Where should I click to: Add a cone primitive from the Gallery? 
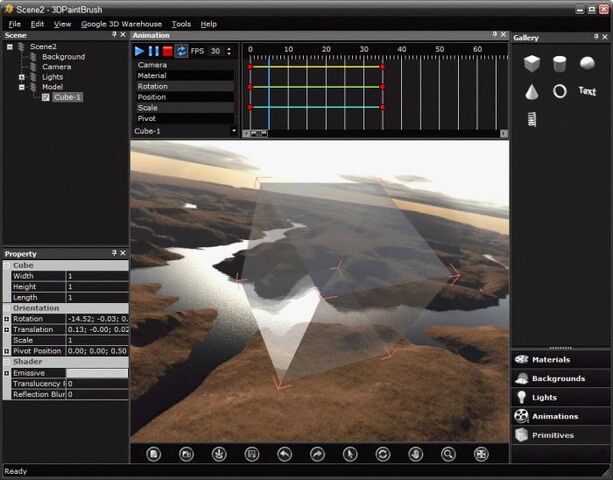click(532, 92)
